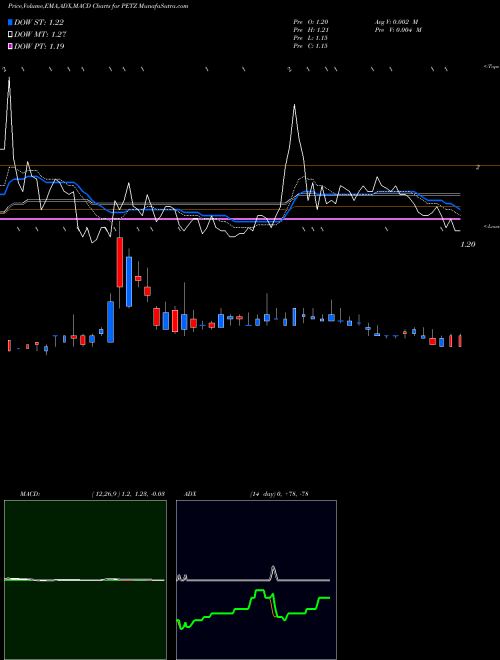Screen dimensions: 500x660
Task: Click the 'Pre O: 1.20' open value
Action: [311, 22]
